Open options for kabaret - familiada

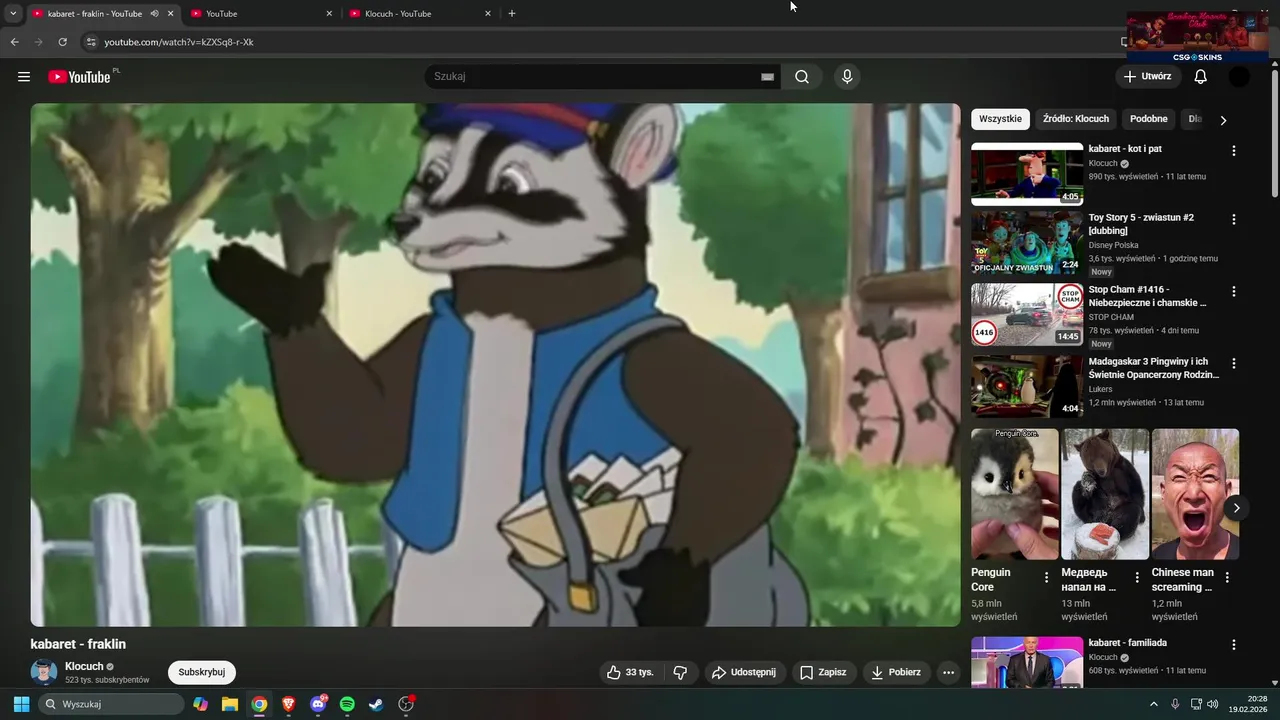pos(1233,645)
